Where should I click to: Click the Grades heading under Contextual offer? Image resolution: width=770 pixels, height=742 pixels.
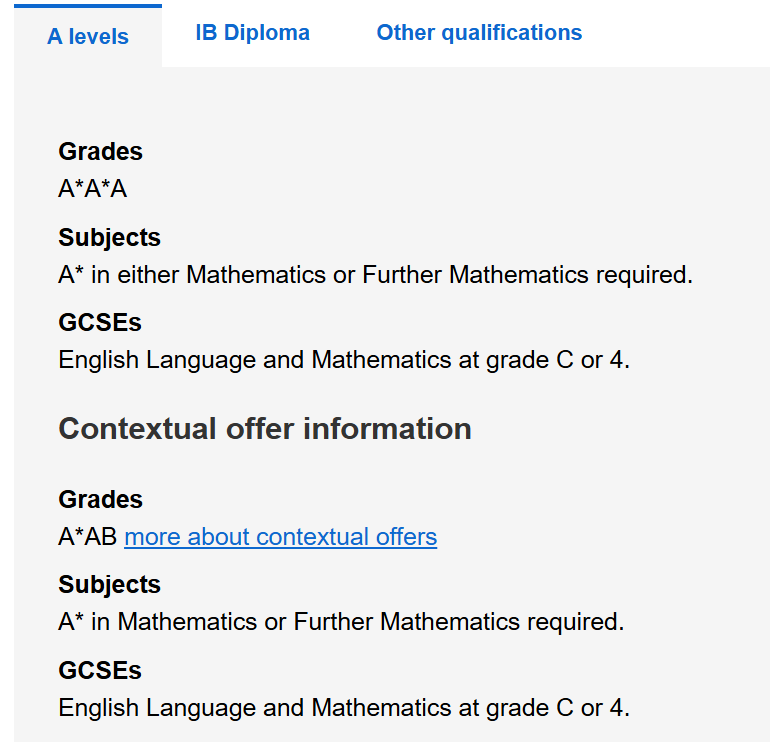coord(100,499)
